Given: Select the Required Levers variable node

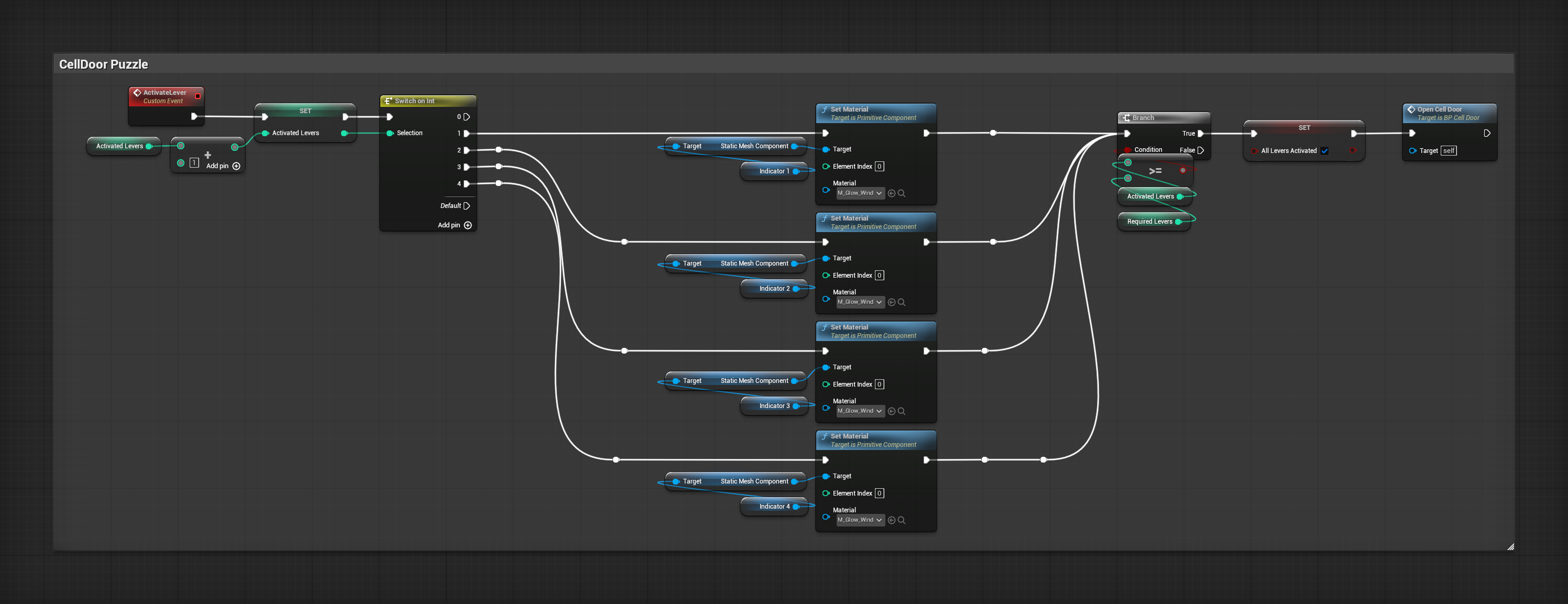Looking at the screenshot, I should 1154,222.
